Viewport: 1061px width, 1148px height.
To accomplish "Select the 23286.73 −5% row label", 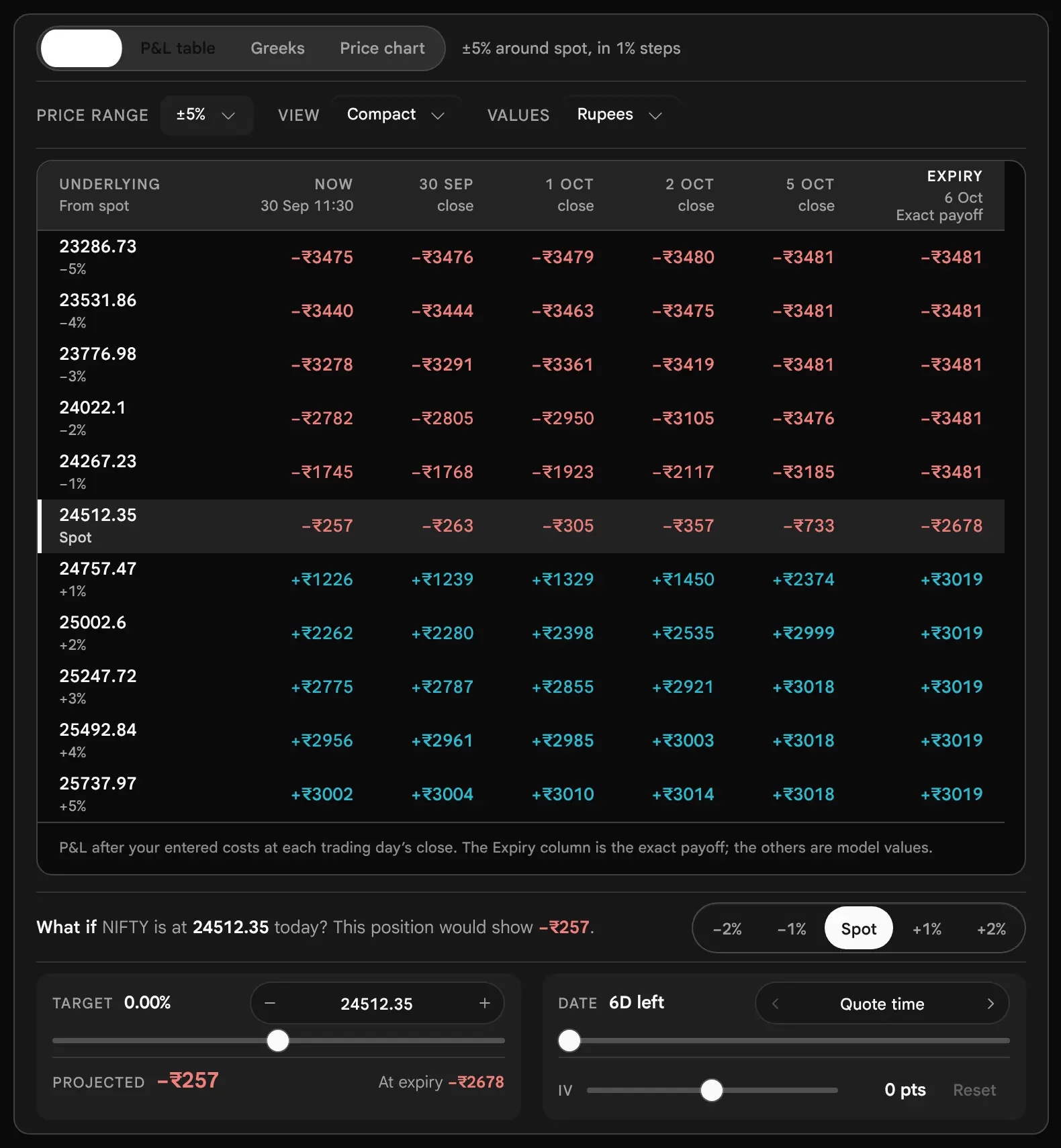I will (x=98, y=257).
